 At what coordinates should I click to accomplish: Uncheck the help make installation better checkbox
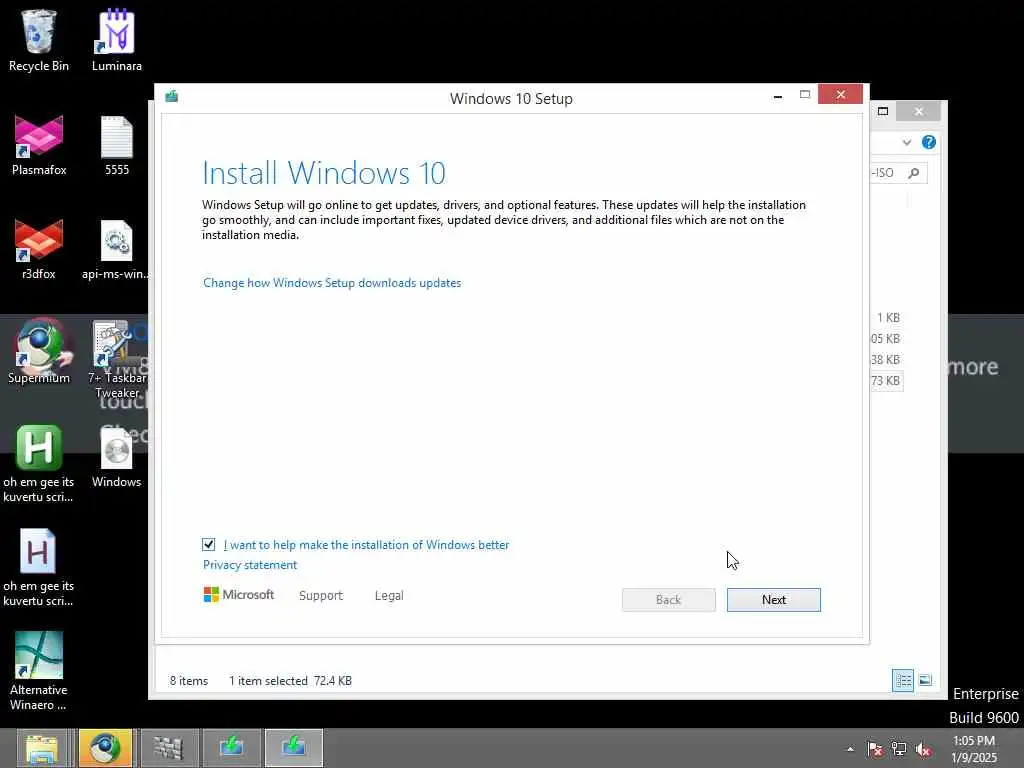pyautogui.click(x=208, y=544)
